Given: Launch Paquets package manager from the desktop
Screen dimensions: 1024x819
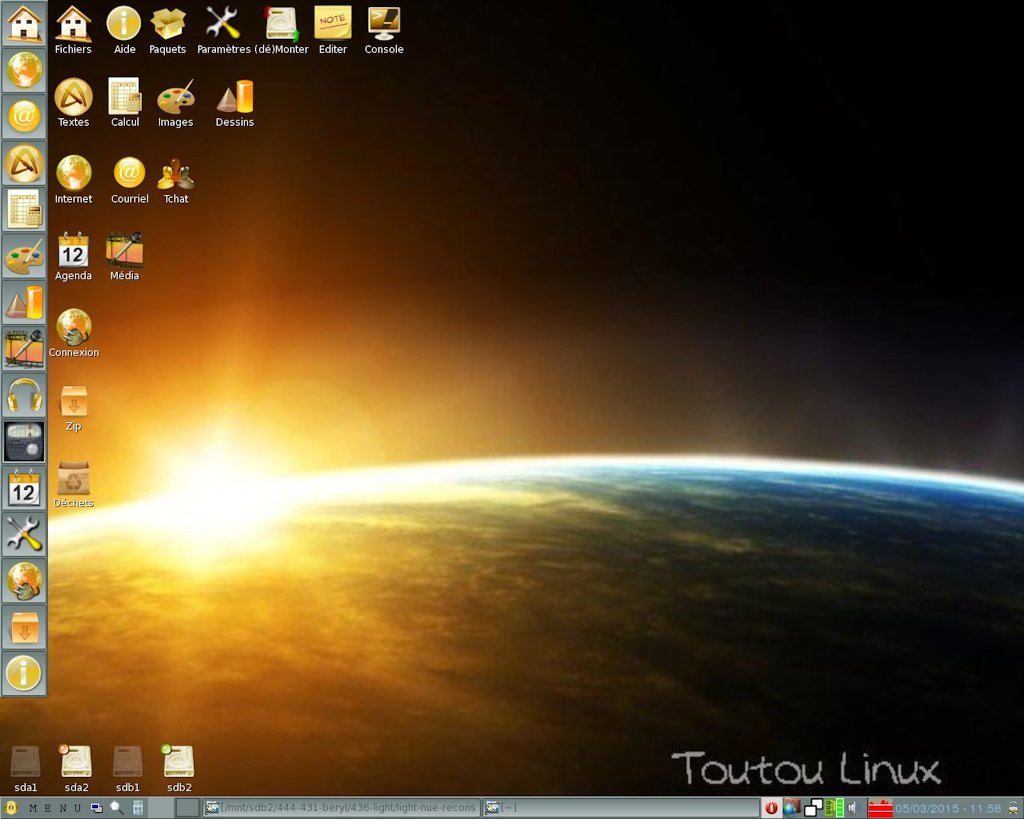Looking at the screenshot, I should (x=167, y=29).
